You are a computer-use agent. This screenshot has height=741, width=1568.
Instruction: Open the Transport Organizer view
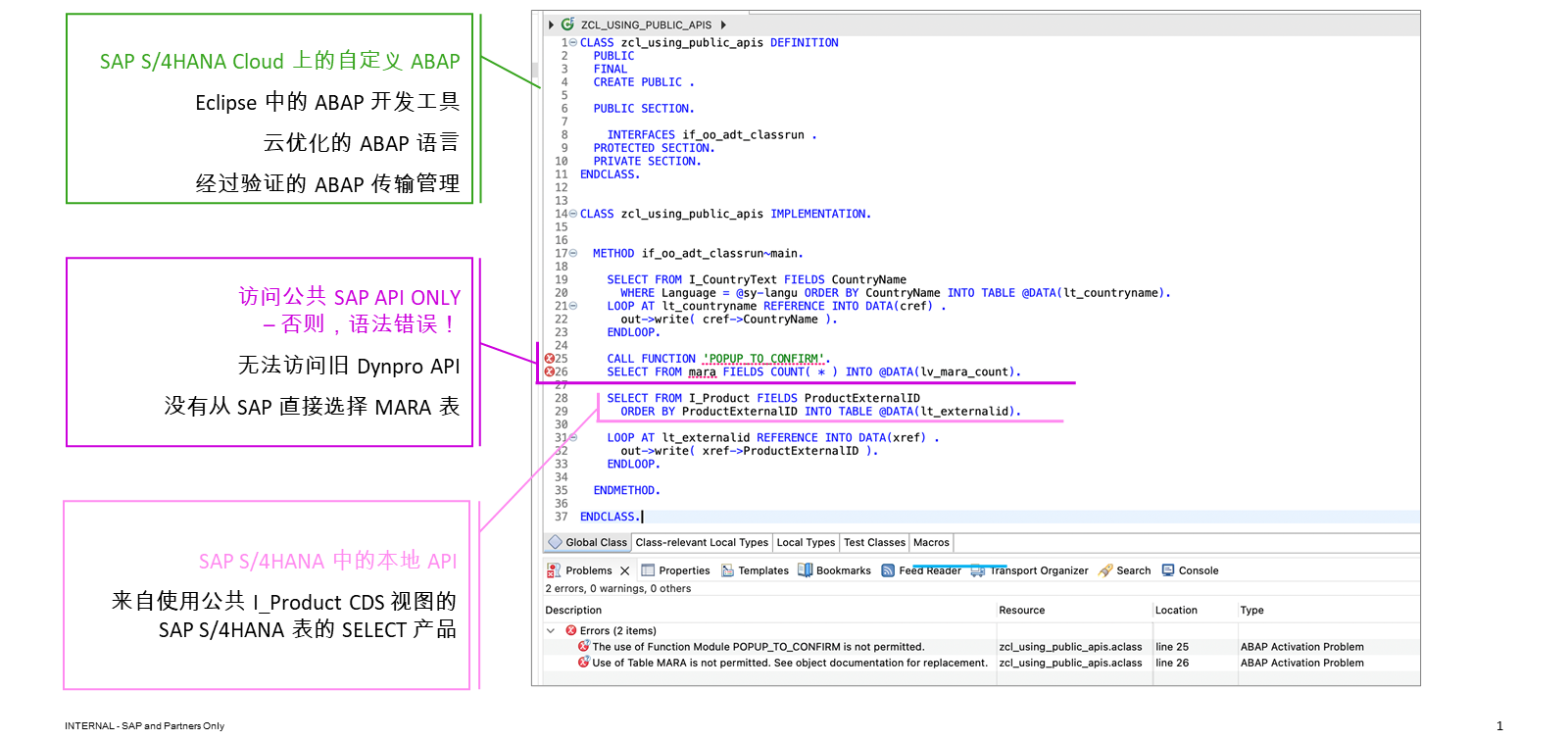pos(1039,570)
